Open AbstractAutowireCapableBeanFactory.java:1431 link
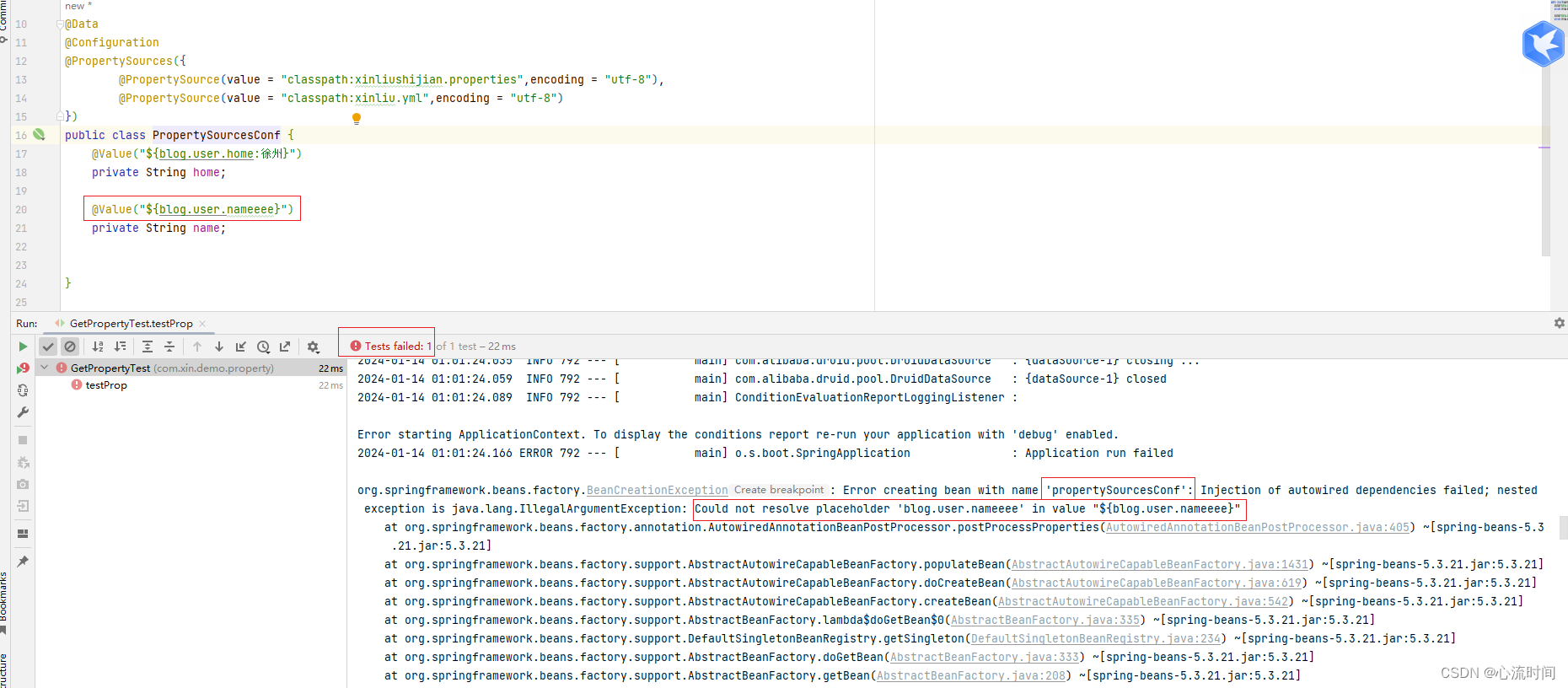Image resolution: width=1568 pixels, height=688 pixels. coord(1160,564)
